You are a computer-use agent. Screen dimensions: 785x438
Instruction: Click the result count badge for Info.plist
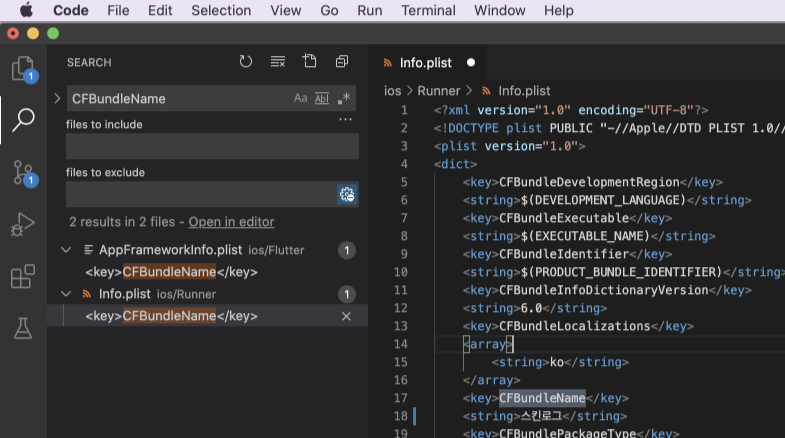point(346,294)
